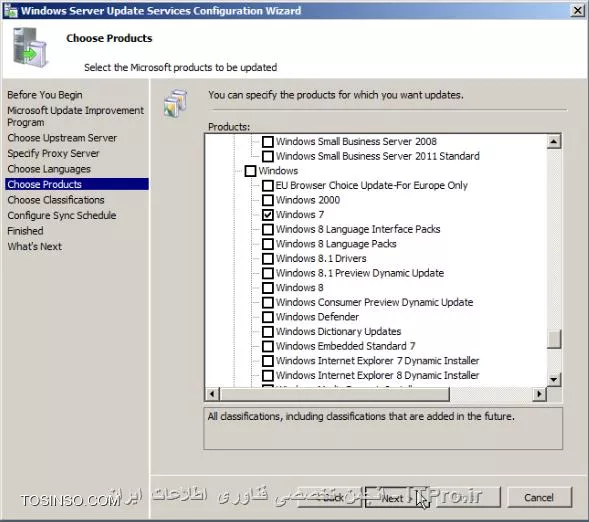Select the Windows 2000 label

tap(308, 200)
